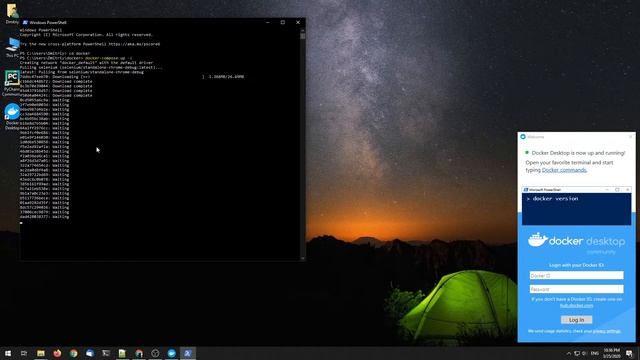Open File Explorer from the taskbar
640x360 pixels.
click(41, 353)
